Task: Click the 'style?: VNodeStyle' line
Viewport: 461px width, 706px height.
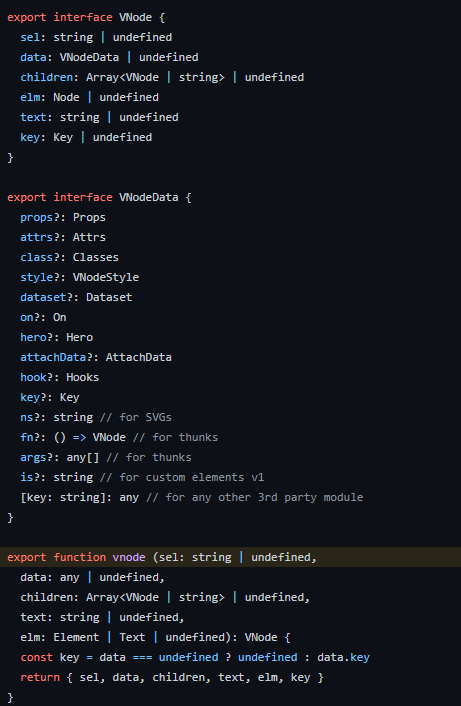Action: (x=80, y=277)
